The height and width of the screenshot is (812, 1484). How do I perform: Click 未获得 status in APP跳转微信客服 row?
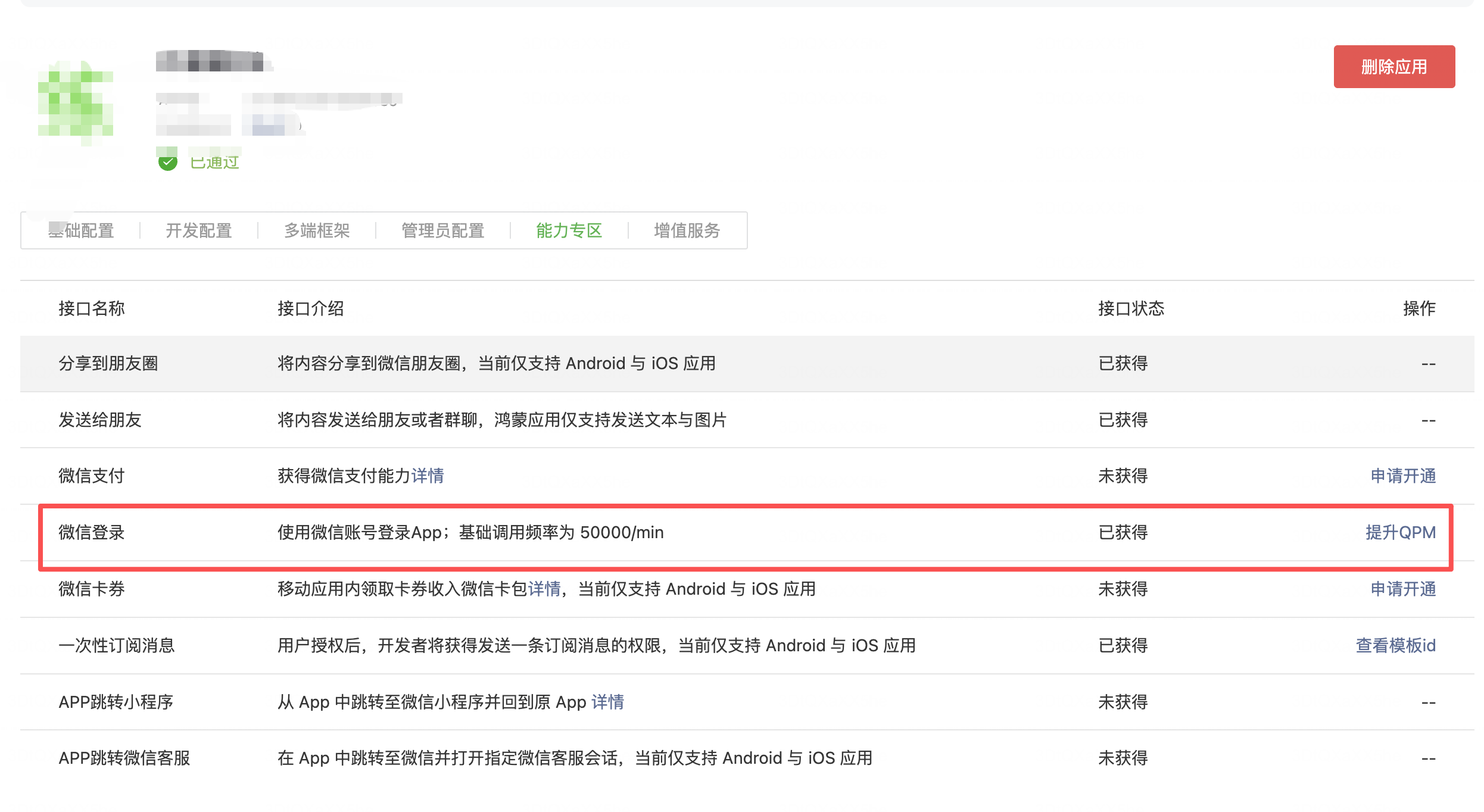[1123, 758]
